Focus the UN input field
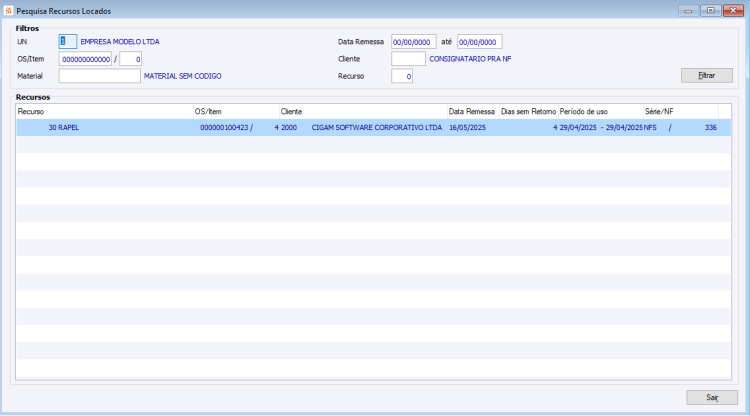Viewport: 750px width, 416px height. coord(67,42)
